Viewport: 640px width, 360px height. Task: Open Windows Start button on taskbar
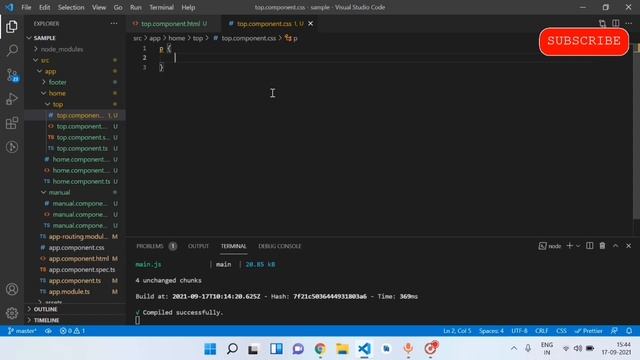[x=210, y=349]
